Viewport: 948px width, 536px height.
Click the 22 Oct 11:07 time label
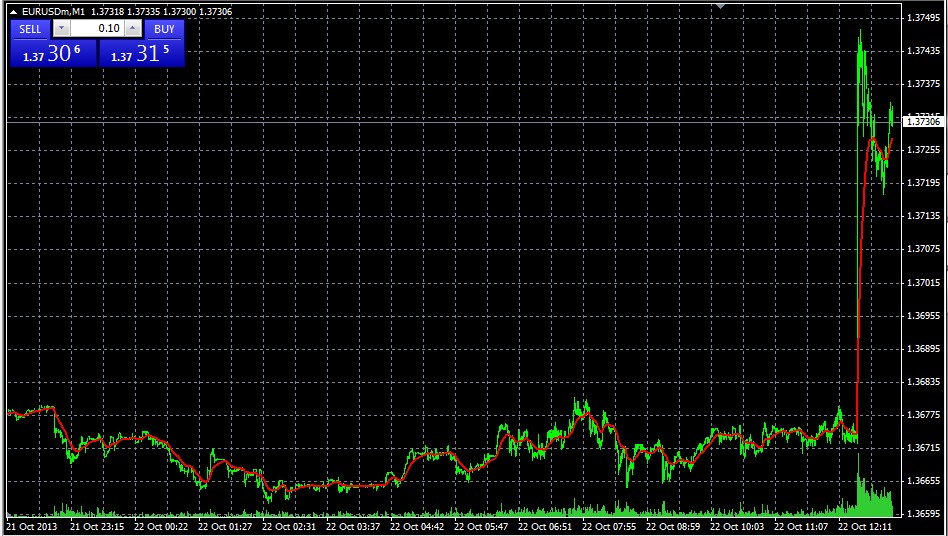tap(802, 526)
